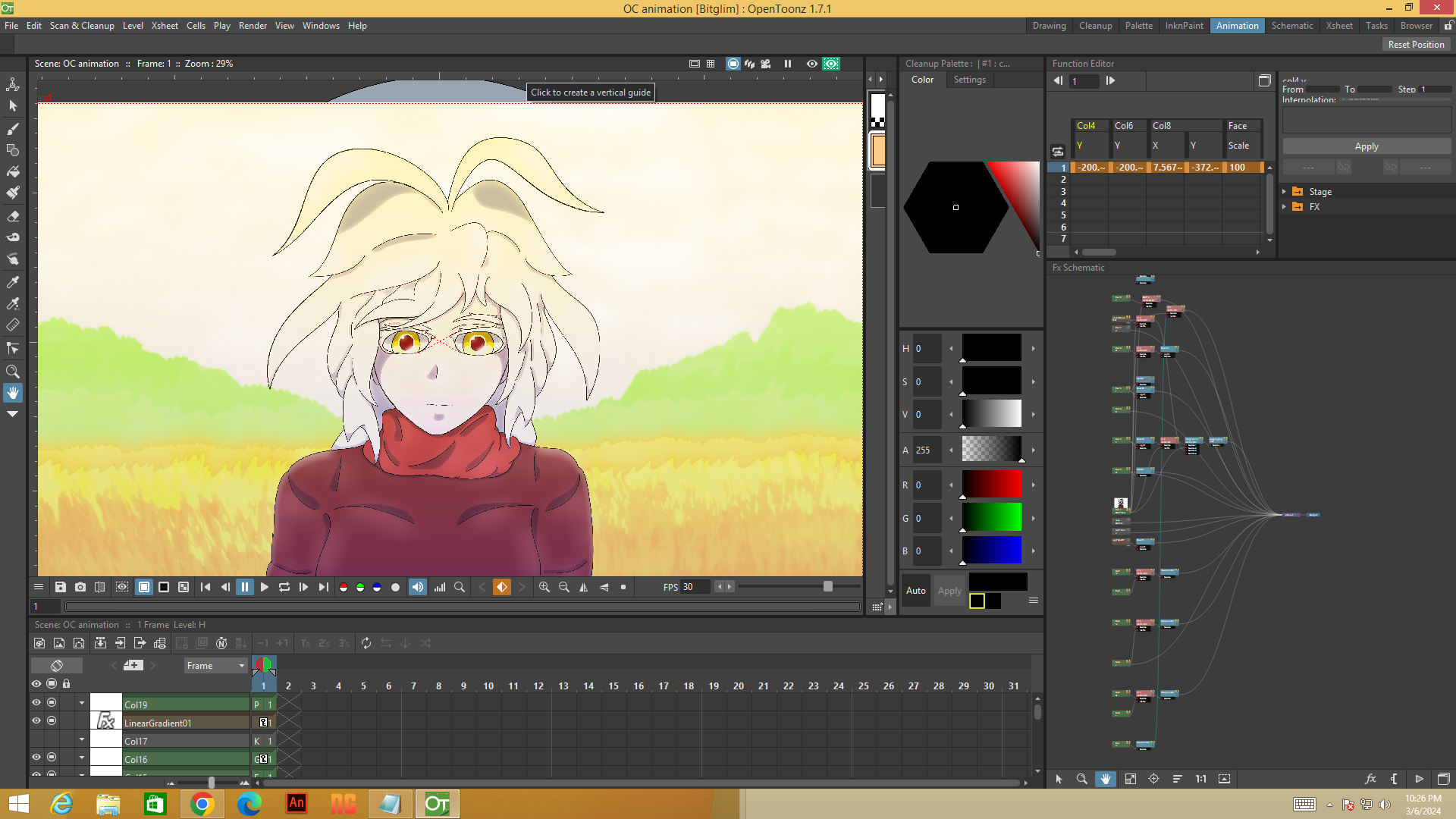Switch to the InknPaint room tab
This screenshot has width=1456, height=819.
point(1184,26)
